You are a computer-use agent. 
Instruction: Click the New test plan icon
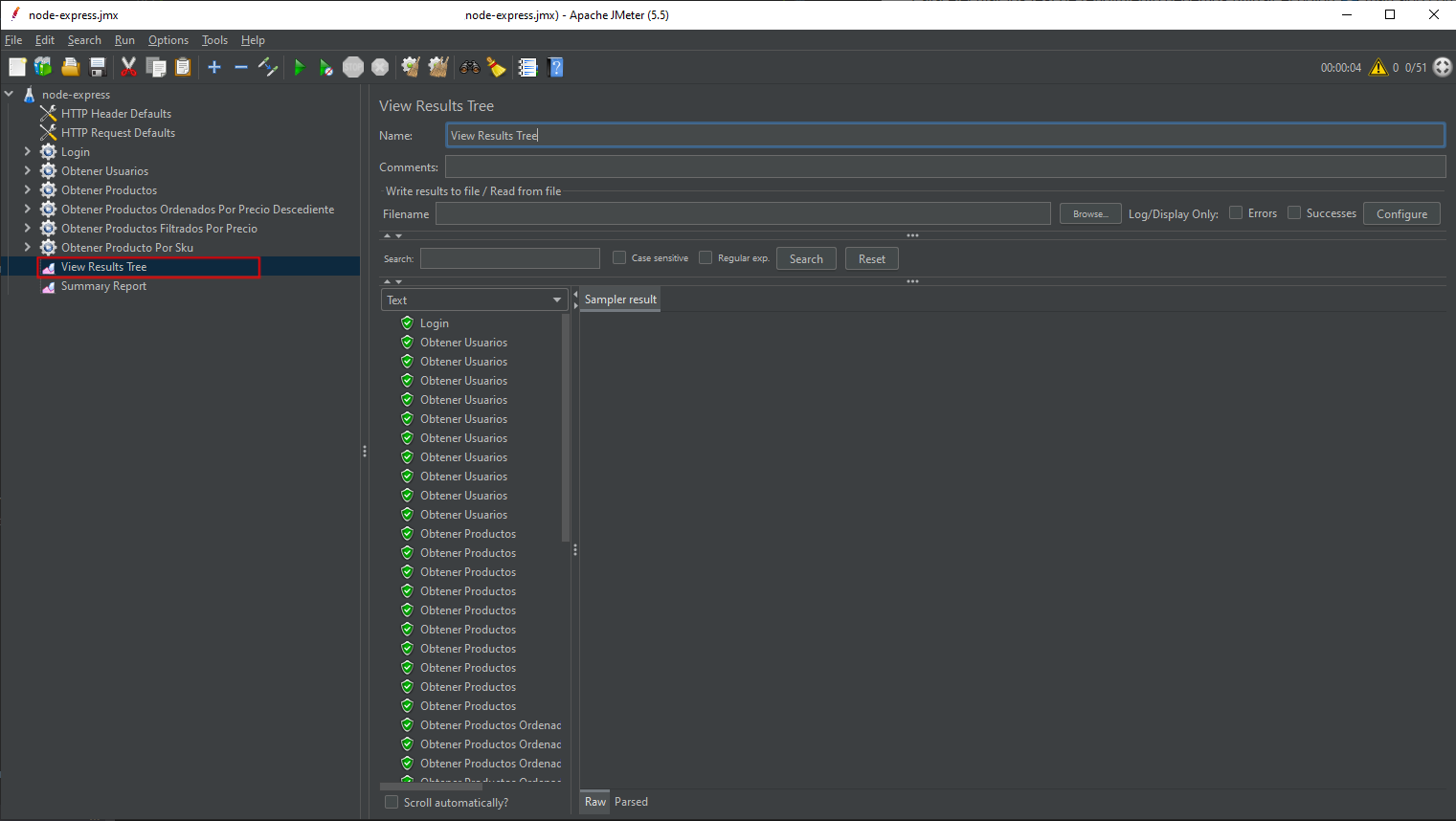click(x=17, y=67)
